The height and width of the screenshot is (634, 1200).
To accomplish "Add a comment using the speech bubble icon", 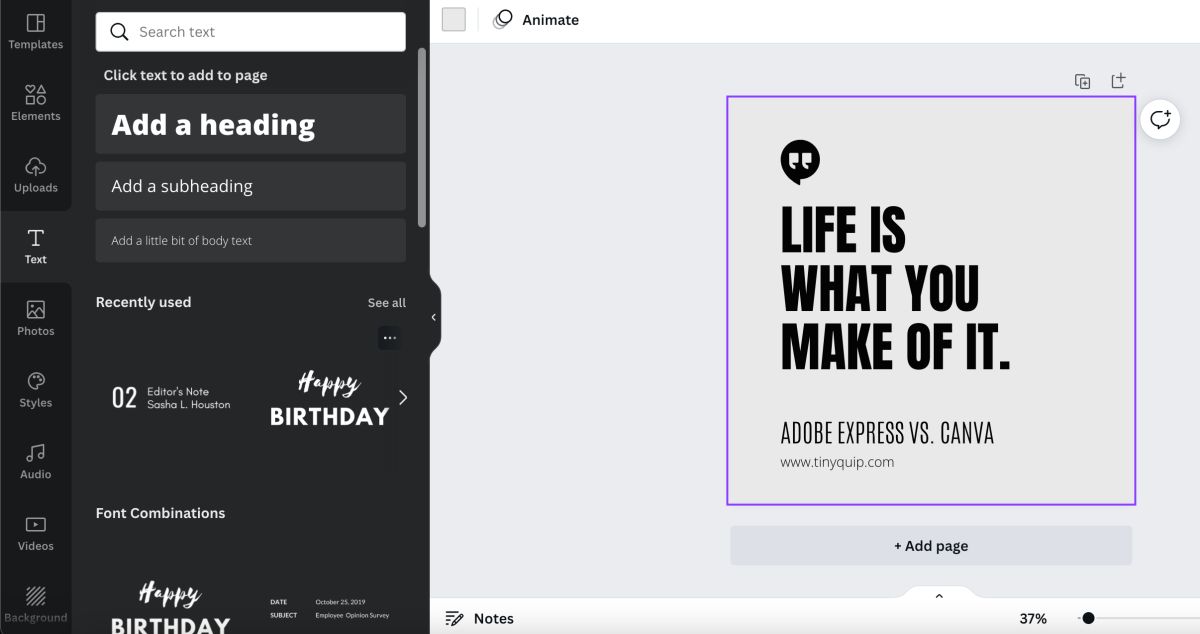I will (1160, 120).
